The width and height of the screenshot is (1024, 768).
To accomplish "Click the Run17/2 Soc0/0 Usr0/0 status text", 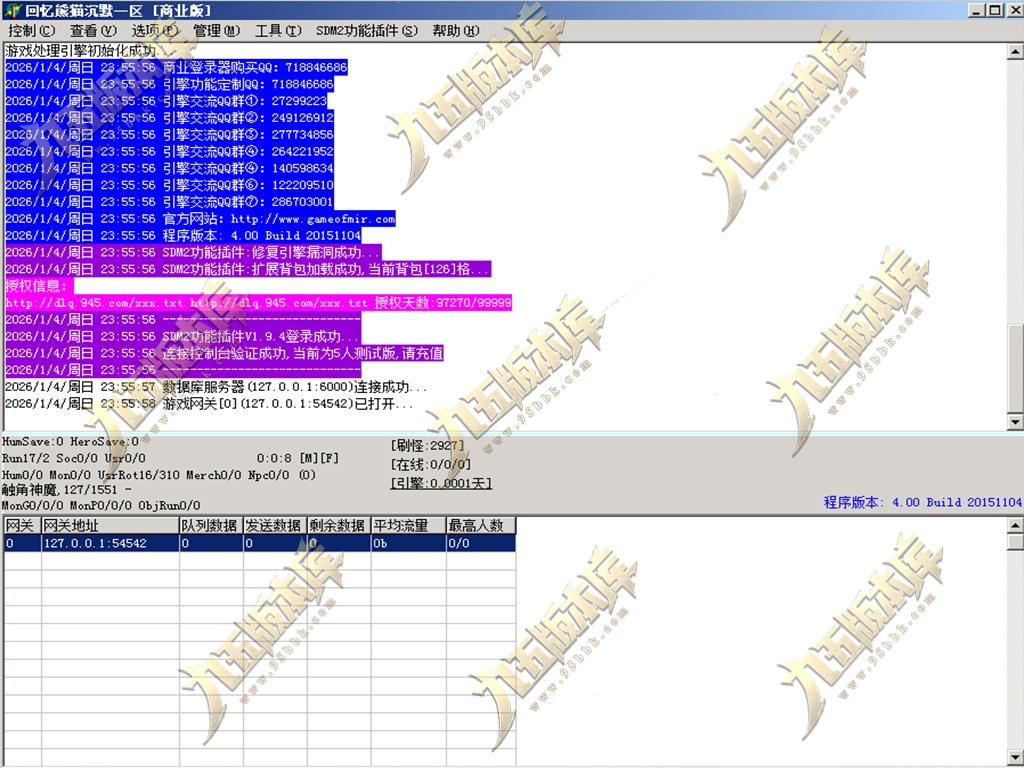I will [74, 458].
